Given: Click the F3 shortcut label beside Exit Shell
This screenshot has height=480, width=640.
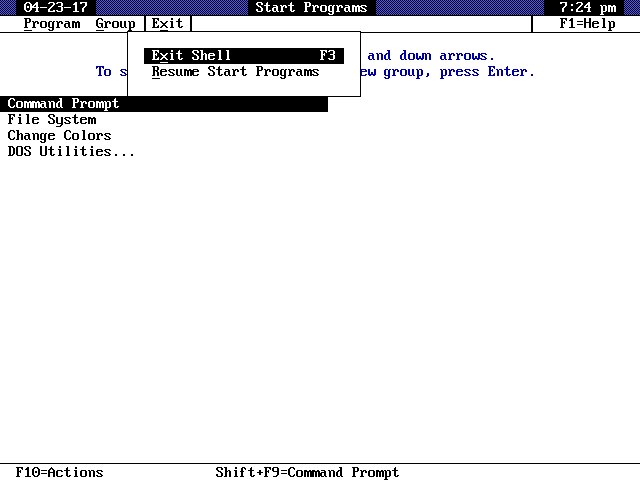Looking at the screenshot, I should pos(327,56).
